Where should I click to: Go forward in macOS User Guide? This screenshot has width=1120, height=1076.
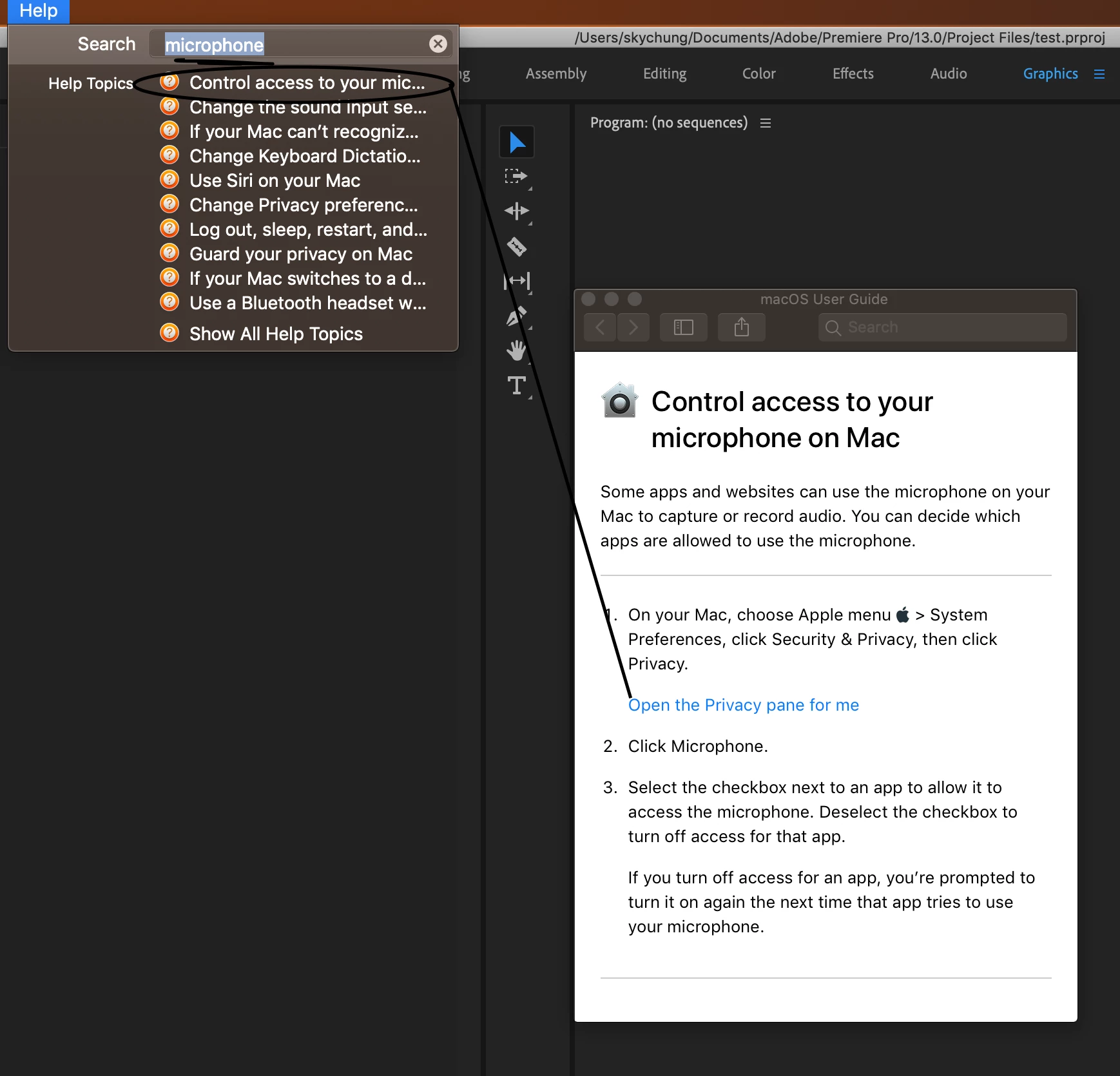tap(633, 327)
